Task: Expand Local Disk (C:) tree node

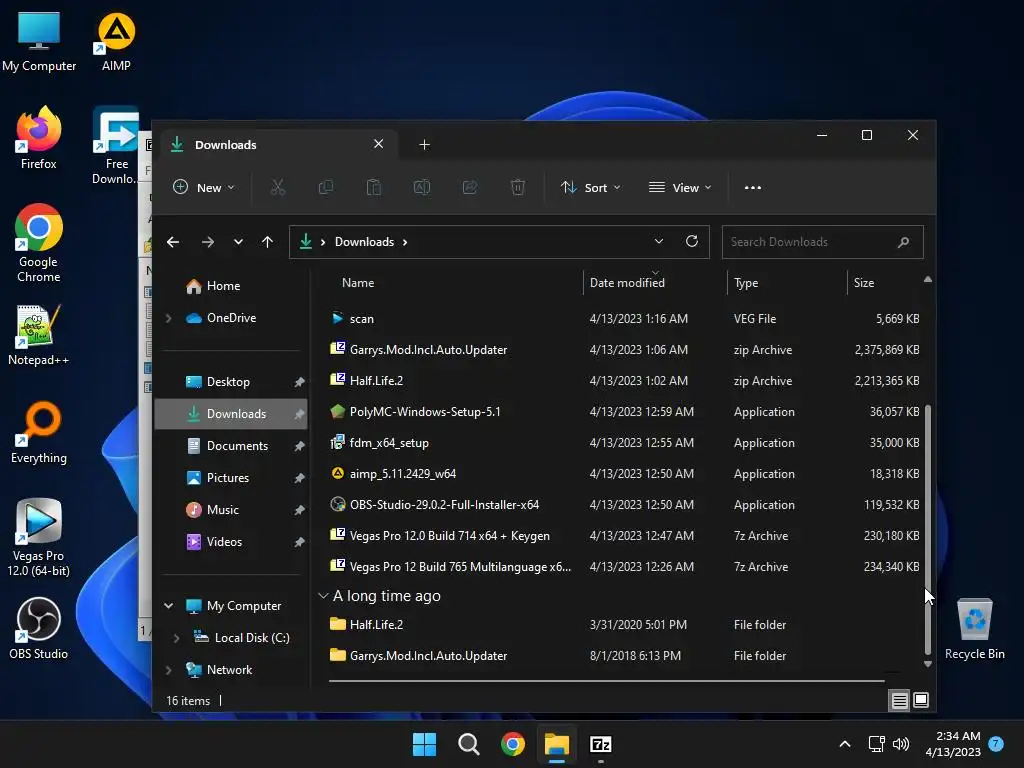Action: pyautogui.click(x=176, y=638)
